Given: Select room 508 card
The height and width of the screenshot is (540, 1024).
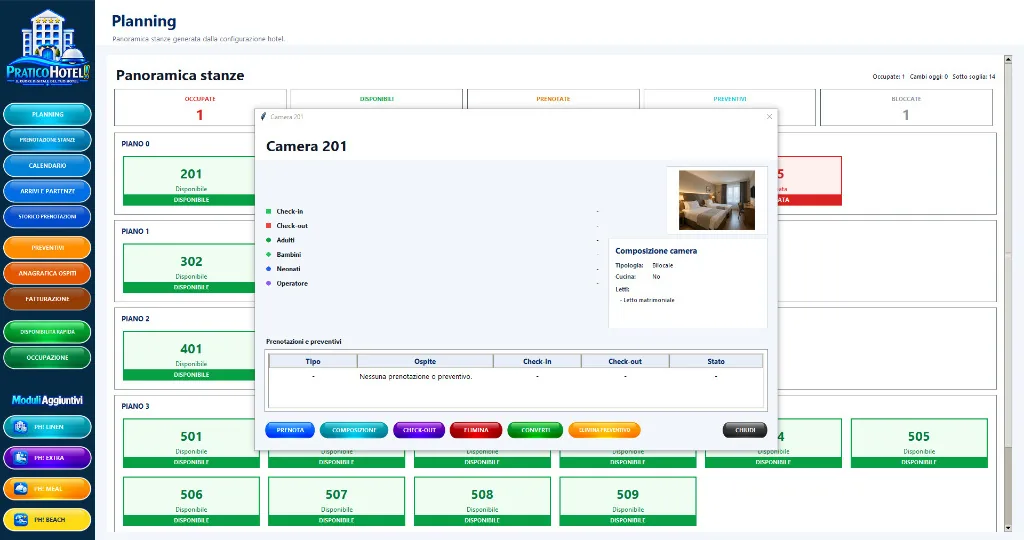Looking at the screenshot, I should (482, 501).
